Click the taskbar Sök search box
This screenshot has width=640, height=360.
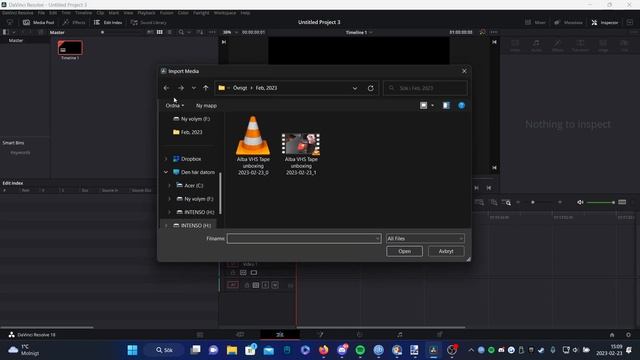point(164,350)
